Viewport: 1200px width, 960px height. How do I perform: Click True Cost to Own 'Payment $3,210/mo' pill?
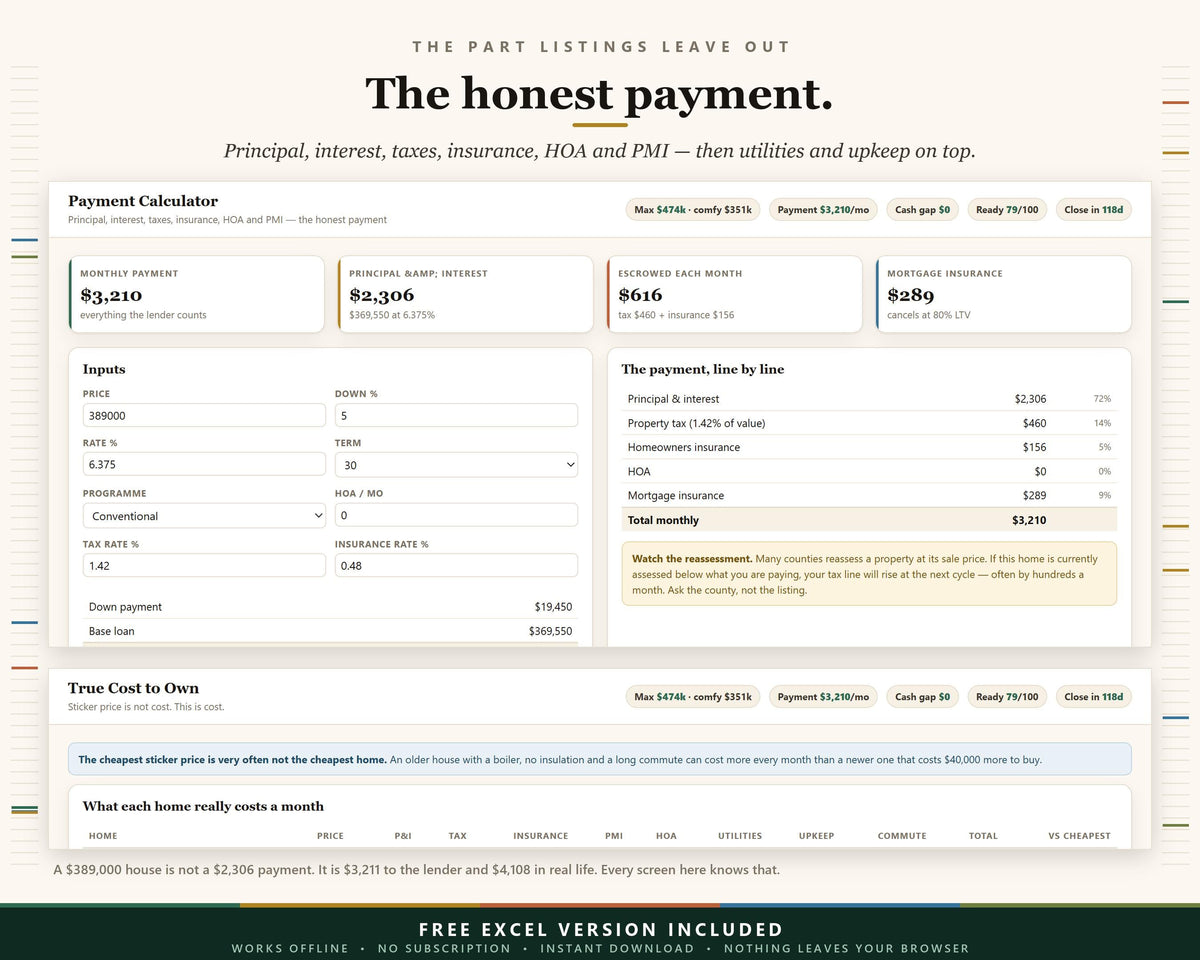point(823,697)
